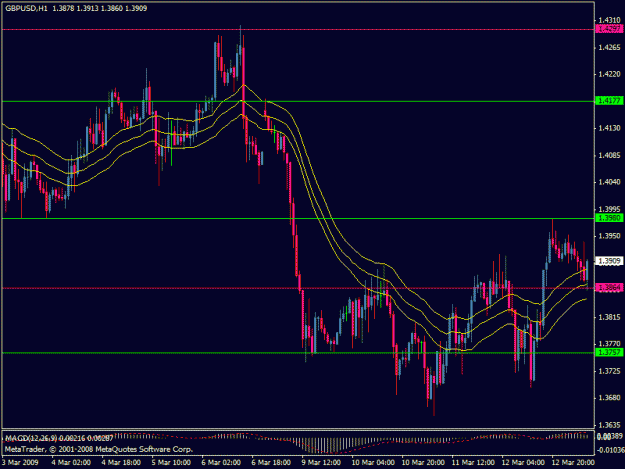
Task: Click the 4 Mar 18:00 time label
Action: pyautogui.click(x=121, y=462)
